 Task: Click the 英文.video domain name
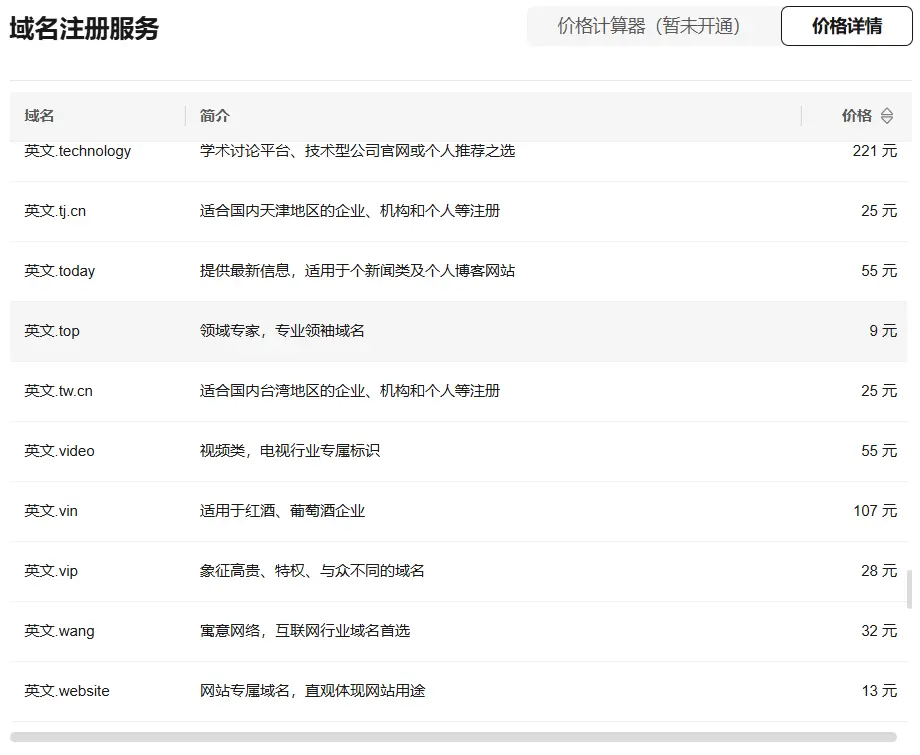tap(60, 451)
